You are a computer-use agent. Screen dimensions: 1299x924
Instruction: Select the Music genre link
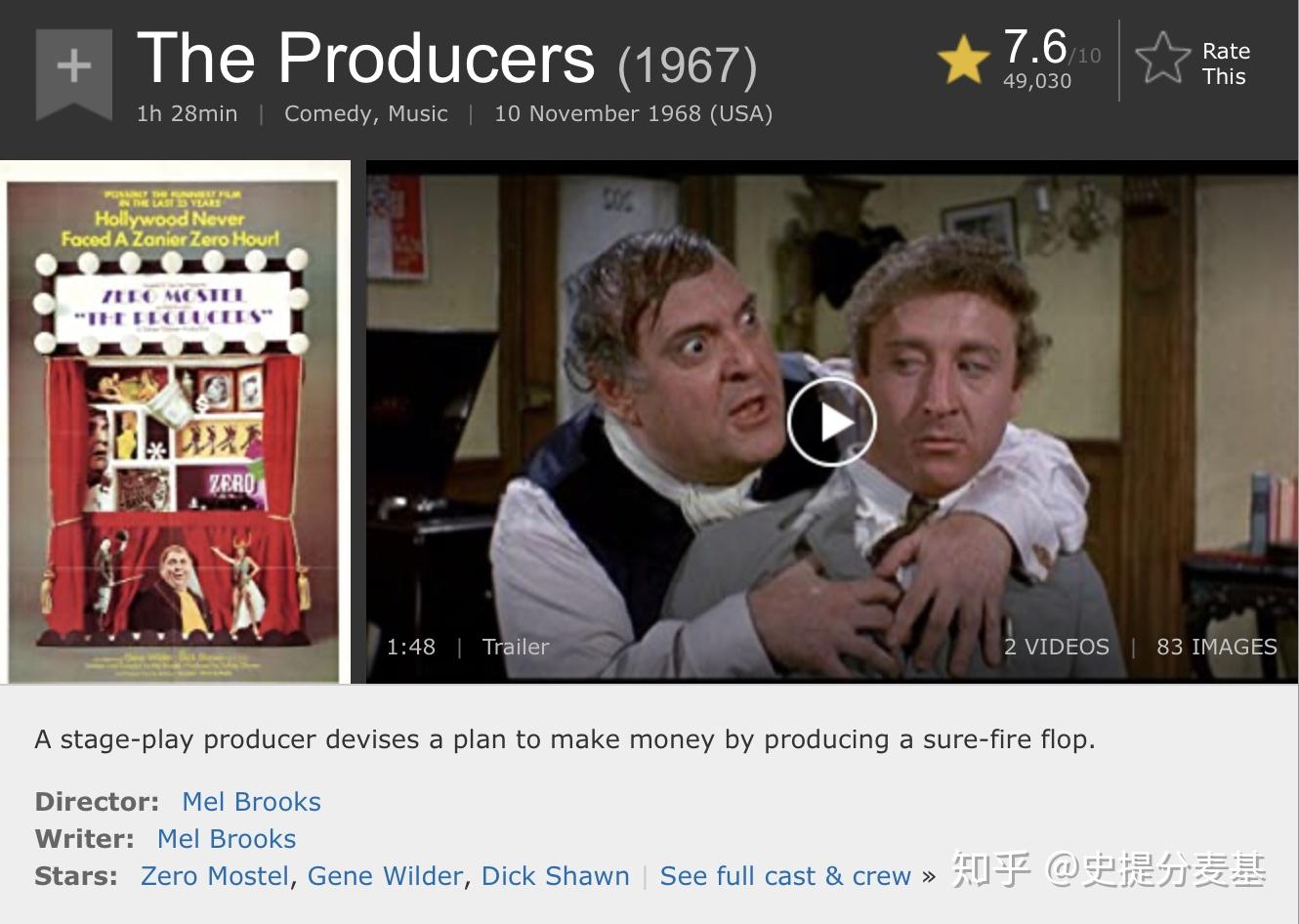[x=418, y=114]
